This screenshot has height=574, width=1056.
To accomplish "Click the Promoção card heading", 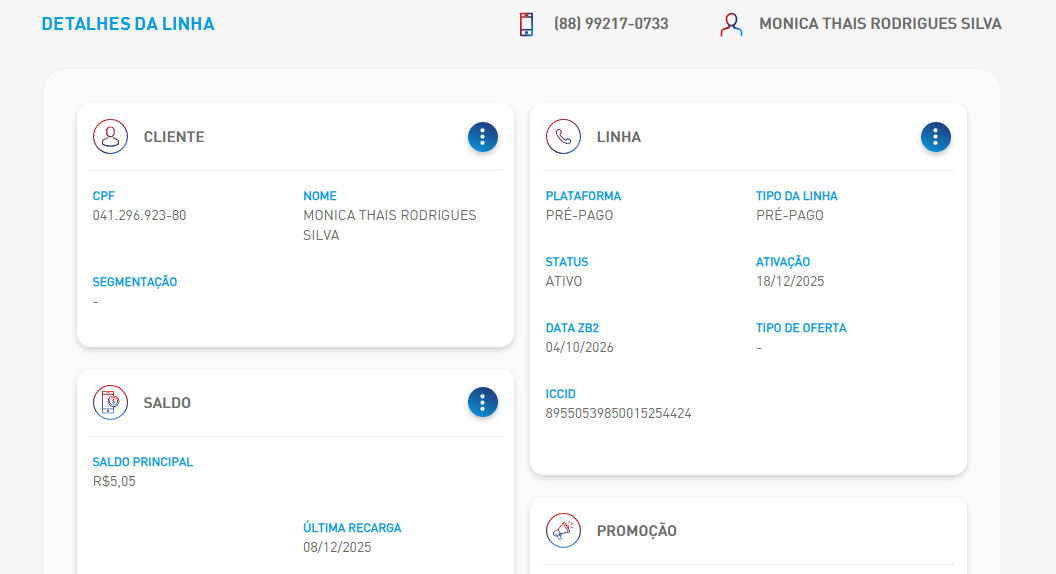I will point(636,531).
